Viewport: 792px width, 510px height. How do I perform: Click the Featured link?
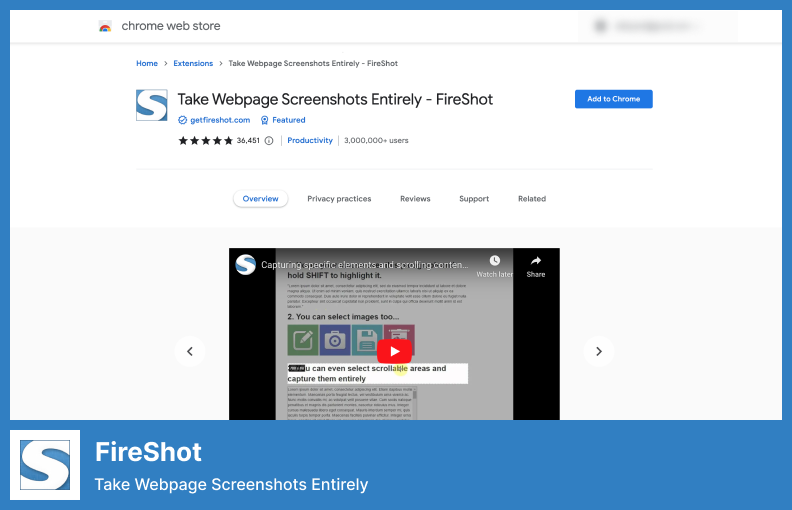coord(288,120)
